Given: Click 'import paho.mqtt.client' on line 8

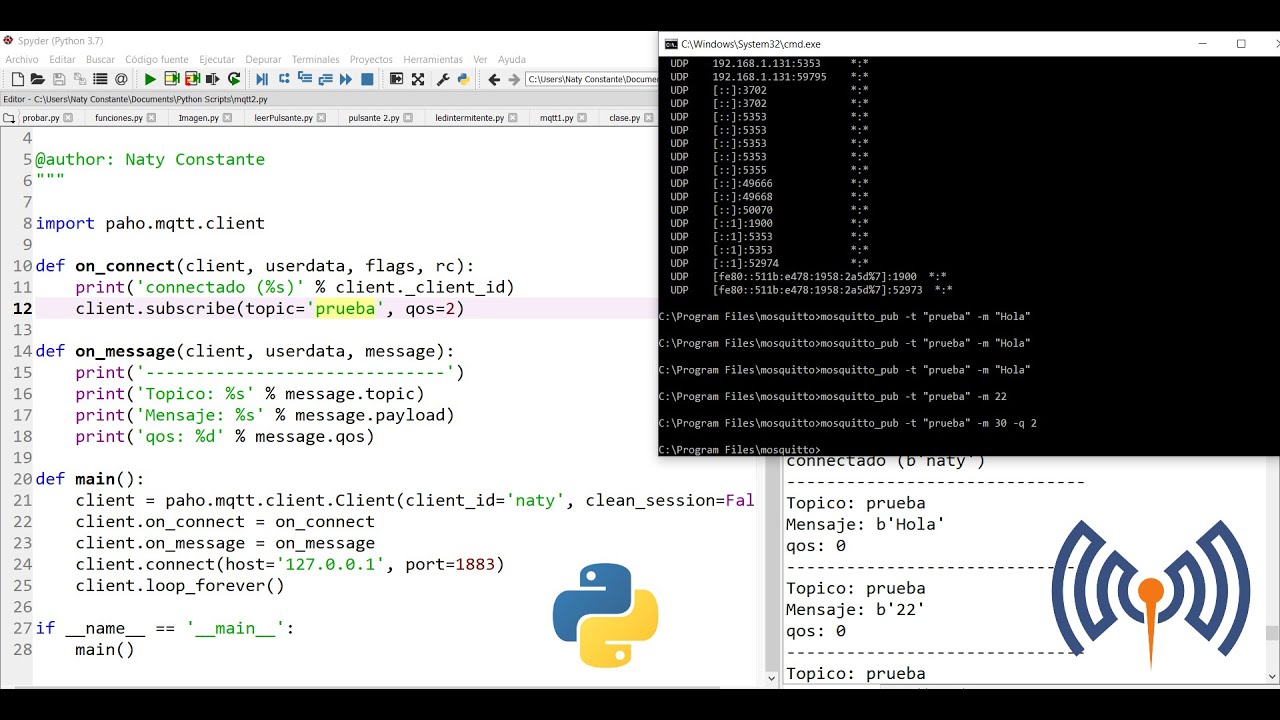Looking at the screenshot, I should pyautogui.click(x=150, y=223).
